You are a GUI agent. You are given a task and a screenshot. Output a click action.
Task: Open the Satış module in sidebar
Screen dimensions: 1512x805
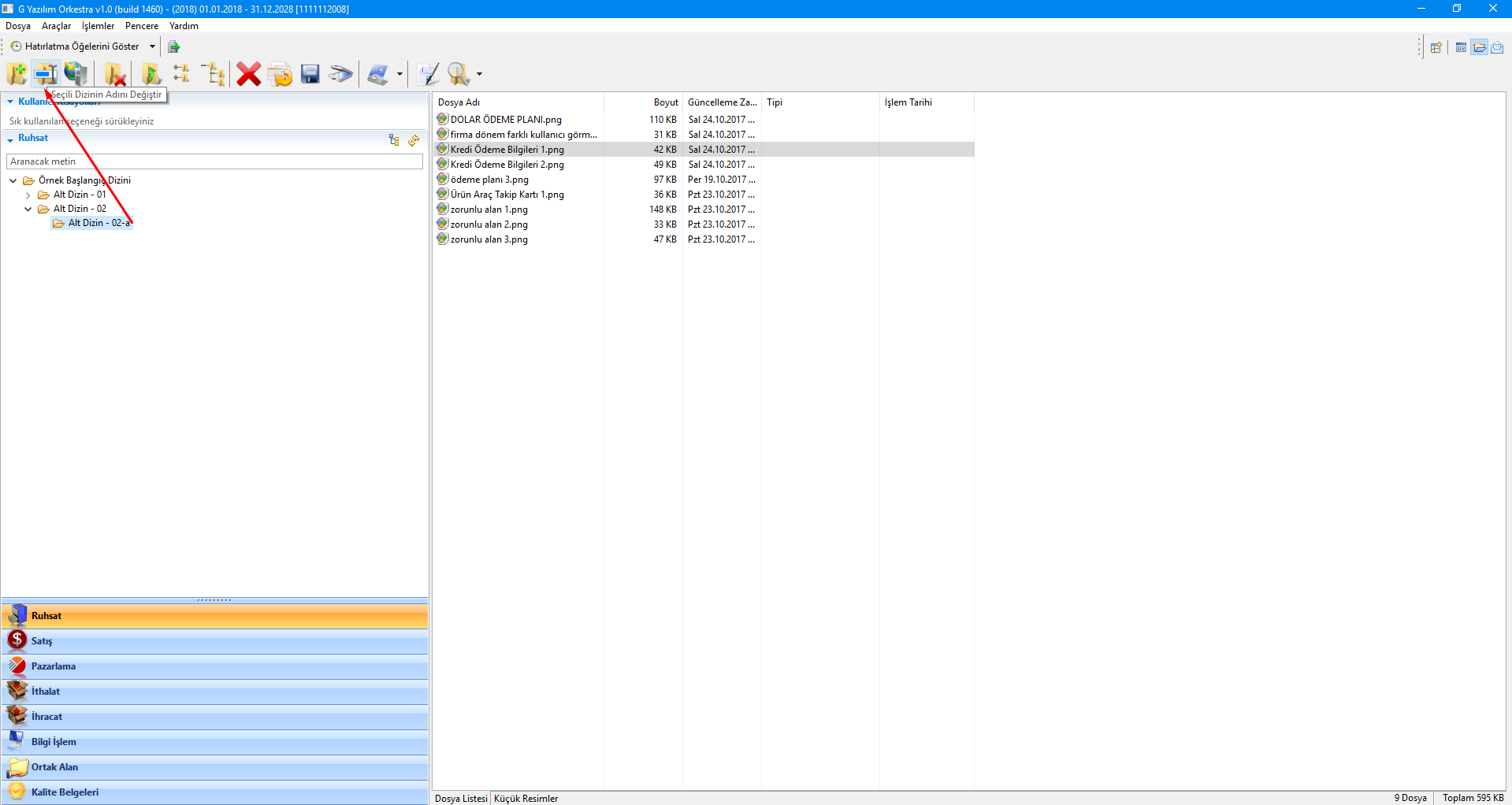coord(42,641)
